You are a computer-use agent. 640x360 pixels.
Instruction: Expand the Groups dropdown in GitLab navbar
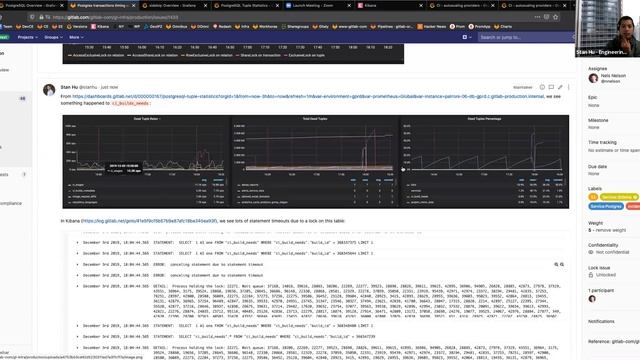[53, 37]
